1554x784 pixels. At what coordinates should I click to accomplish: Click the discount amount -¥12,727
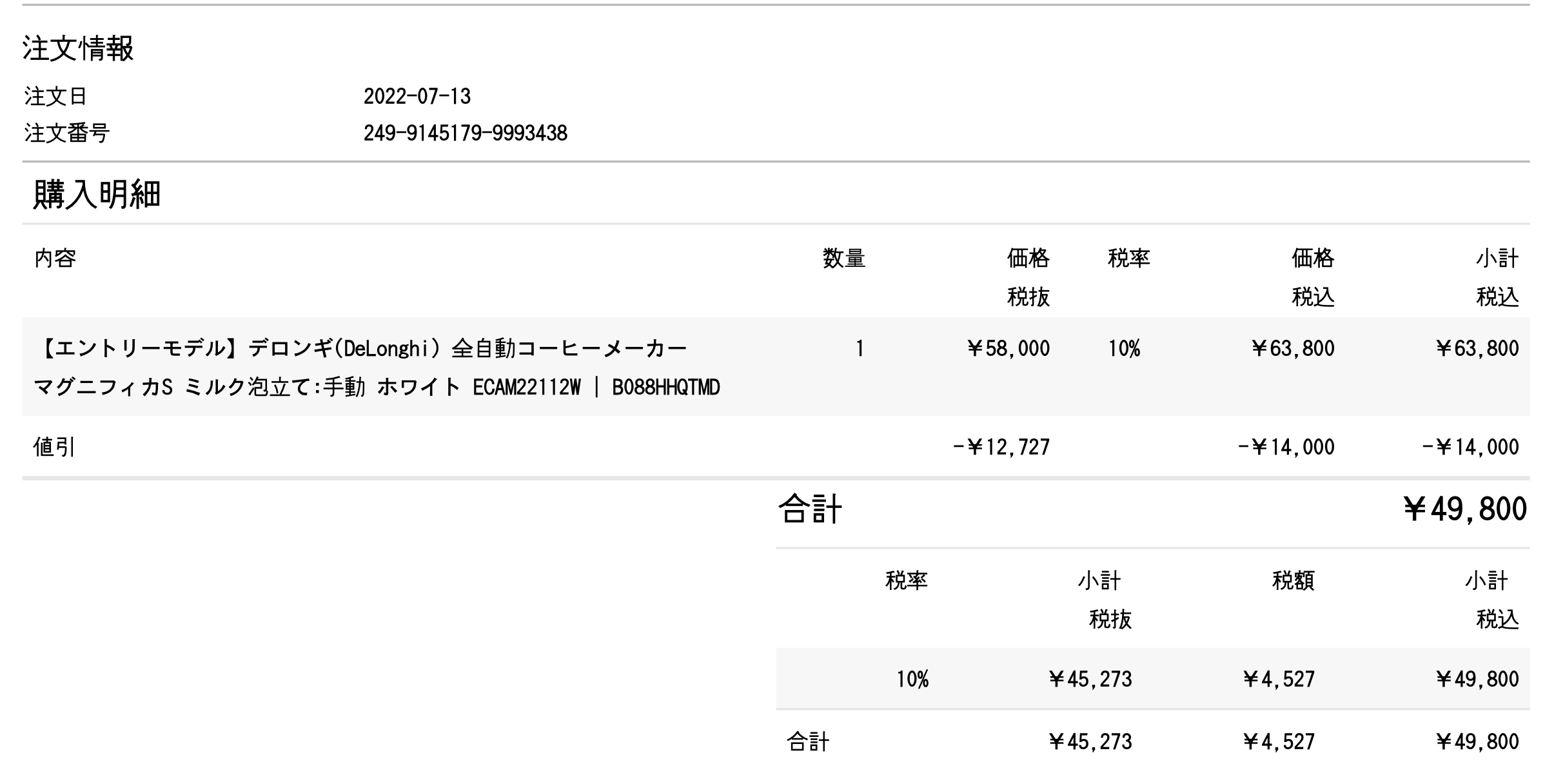(1001, 447)
